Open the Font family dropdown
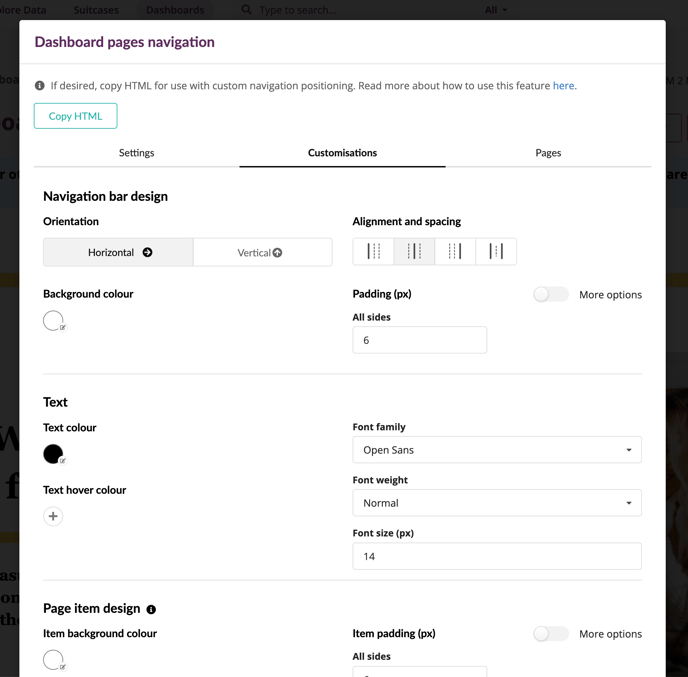Image resolution: width=688 pixels, height=677 pixels. click(497, 450)
